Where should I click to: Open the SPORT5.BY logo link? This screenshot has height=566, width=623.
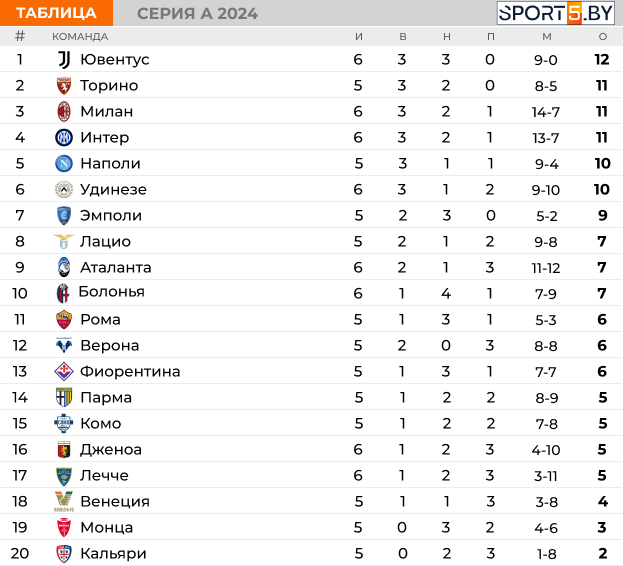pos(556,13)
